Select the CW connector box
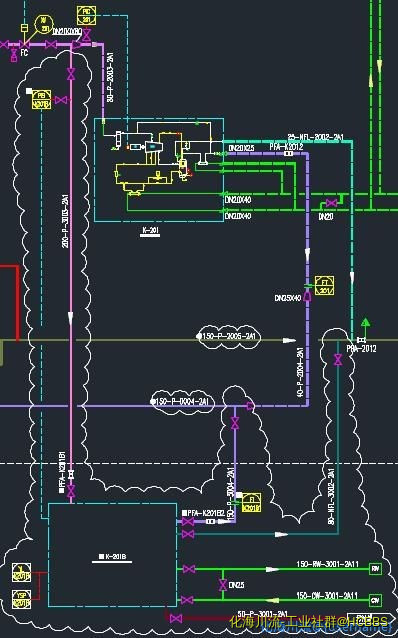Image resolution: width=398 pixels, height=638 pixels. 375,600
